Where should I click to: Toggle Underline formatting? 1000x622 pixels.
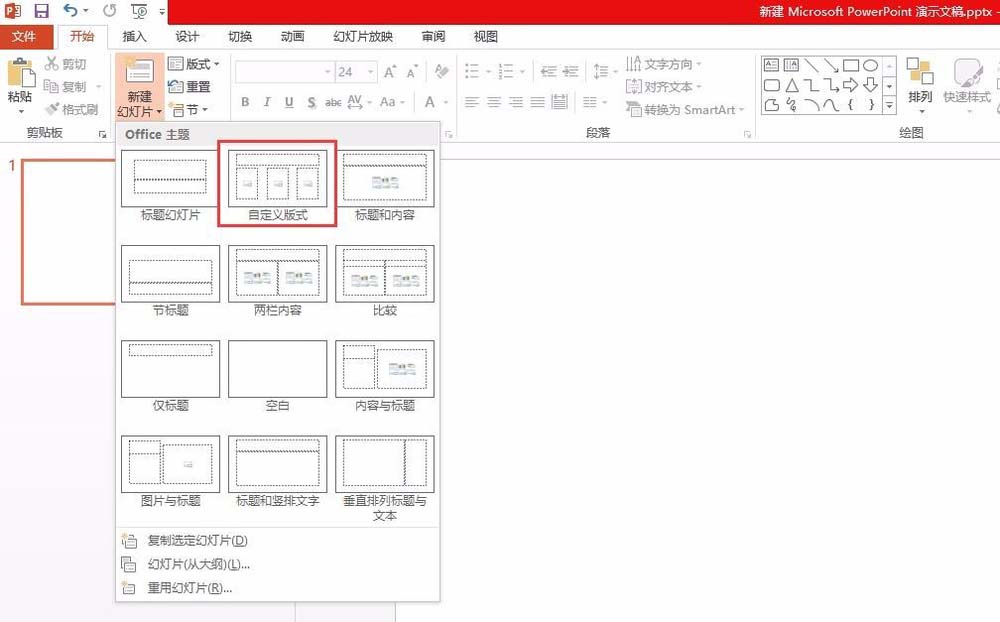(289, 102)
